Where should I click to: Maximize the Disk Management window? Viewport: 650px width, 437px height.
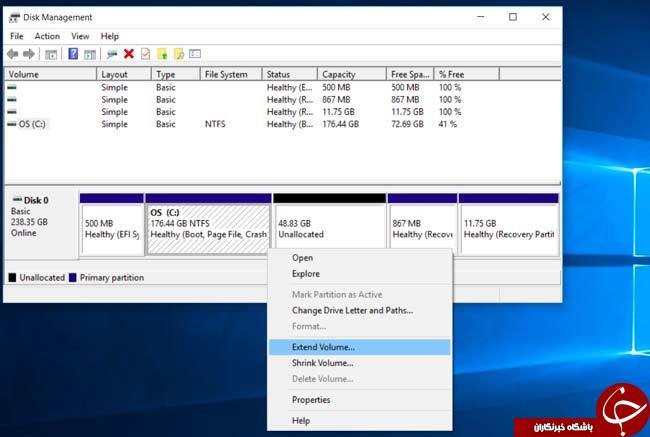(513, 17)
